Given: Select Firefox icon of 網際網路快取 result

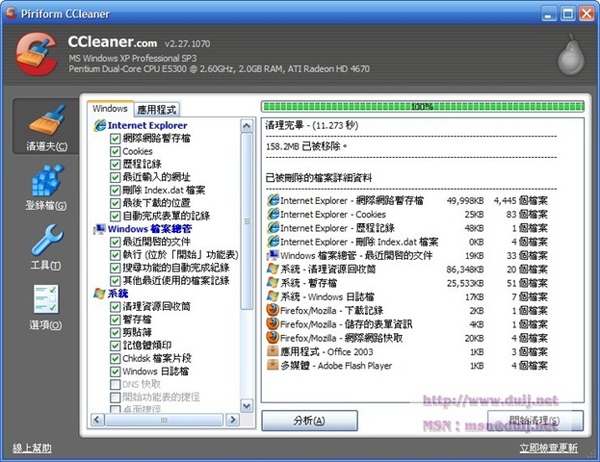Looking at the screenshot, I should point(272,338).
